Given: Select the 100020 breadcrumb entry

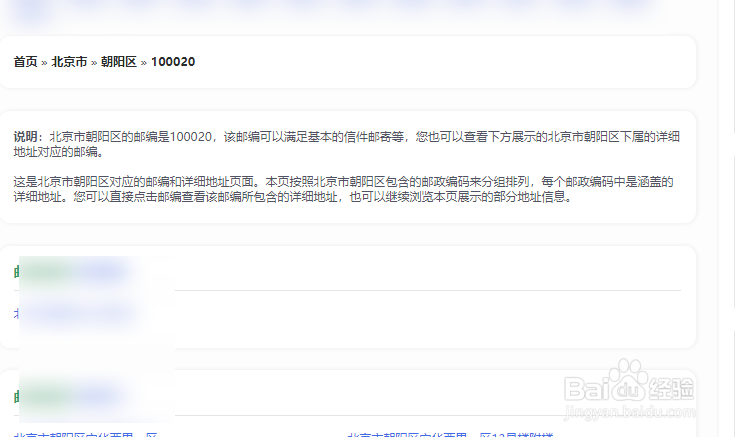Looking at the screenshot, I should click(x=173, y=62).
